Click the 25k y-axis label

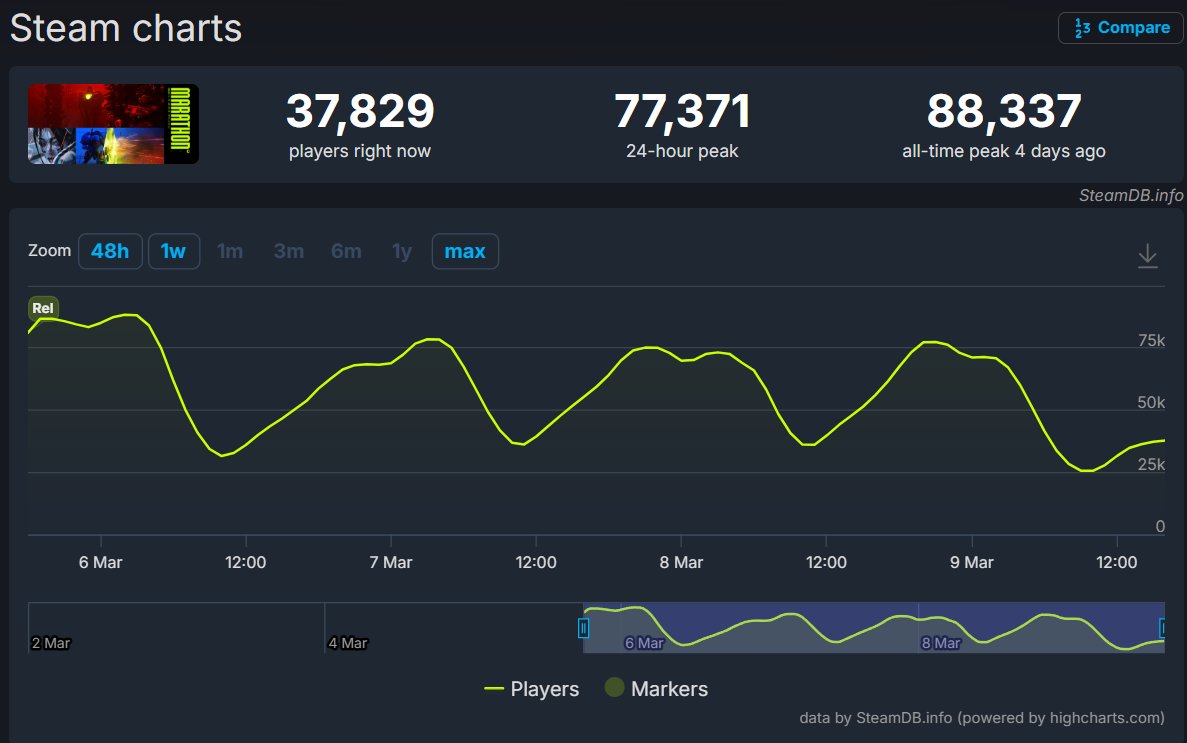click(x=1151, y=465)
